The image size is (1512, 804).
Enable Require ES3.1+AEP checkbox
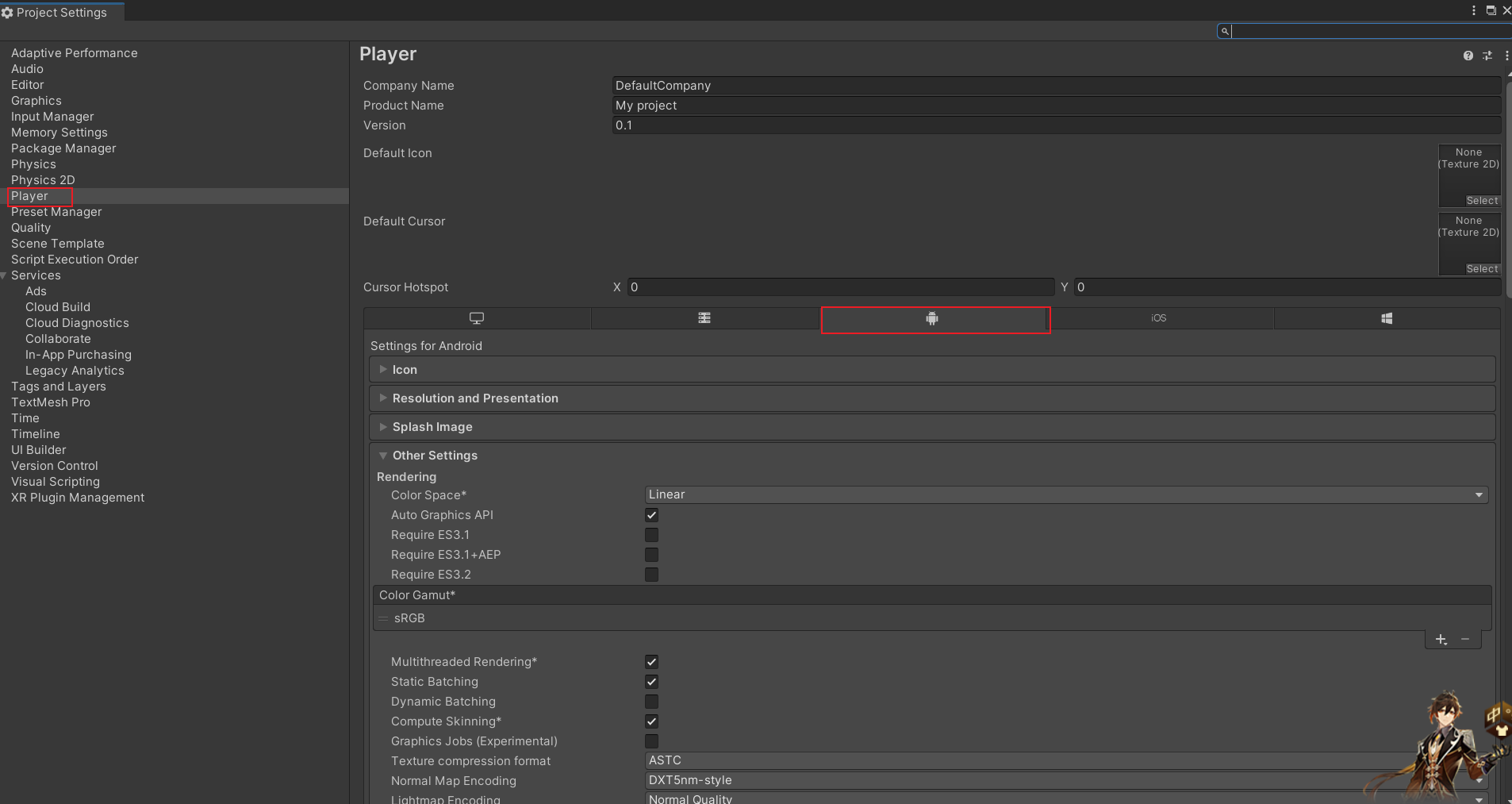click(x=651, y=555)
